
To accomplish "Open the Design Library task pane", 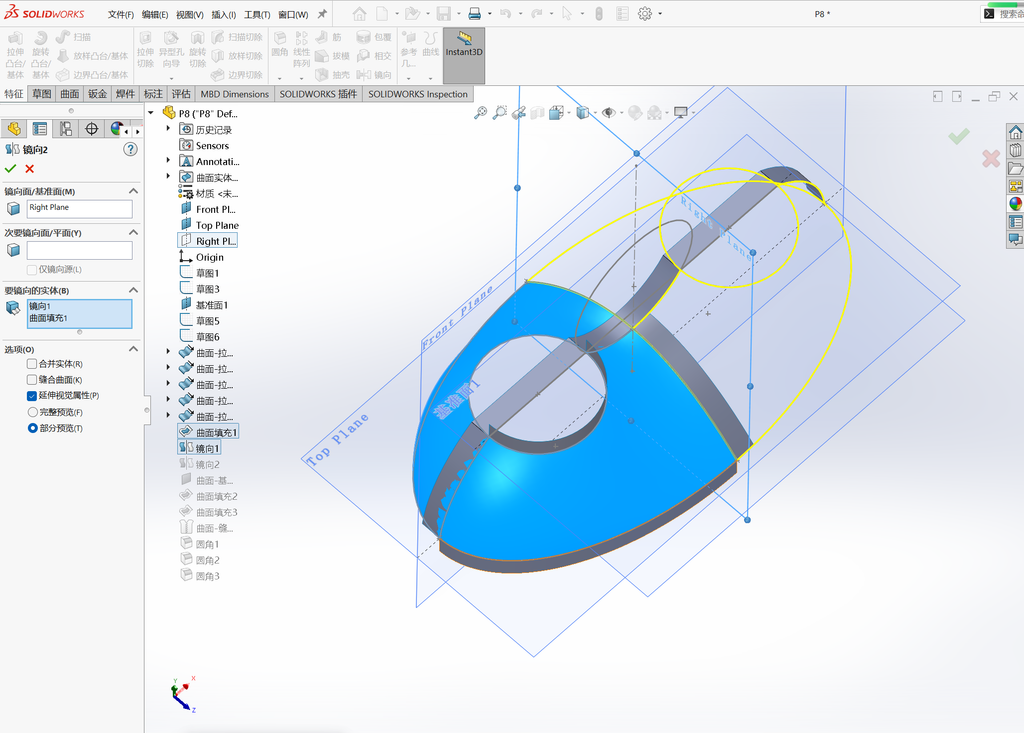I will click(x=1016, y=150).
